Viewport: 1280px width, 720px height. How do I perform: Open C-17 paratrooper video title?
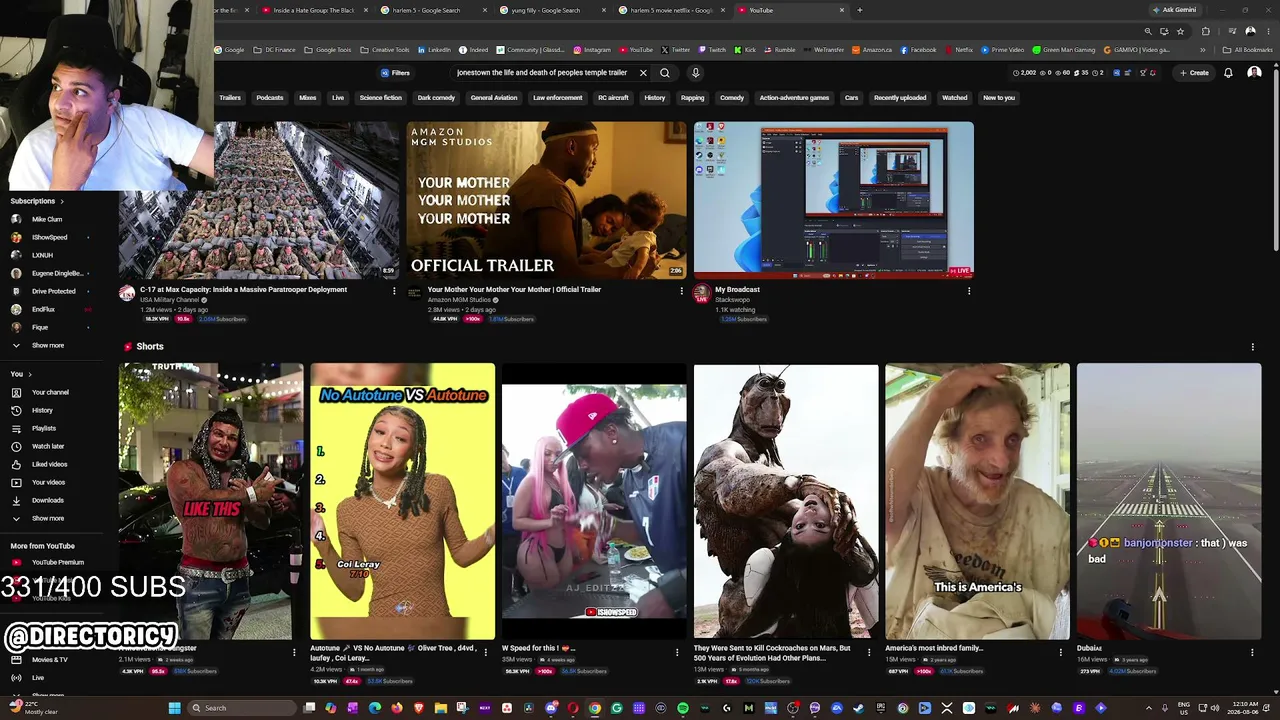point(243,290)
